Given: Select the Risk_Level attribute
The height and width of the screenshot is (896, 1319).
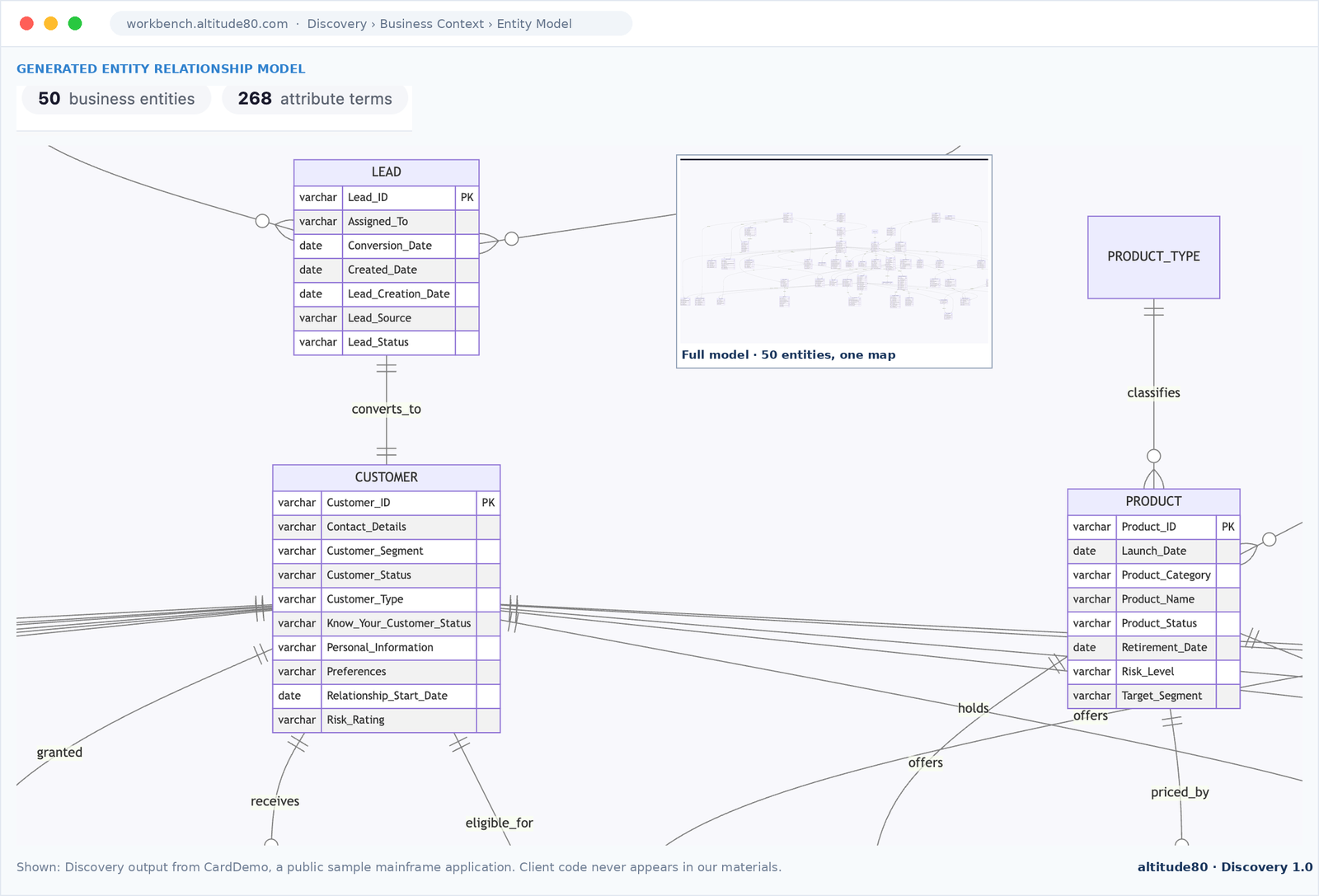Looking at the screenshot, I should point(1153,672).
